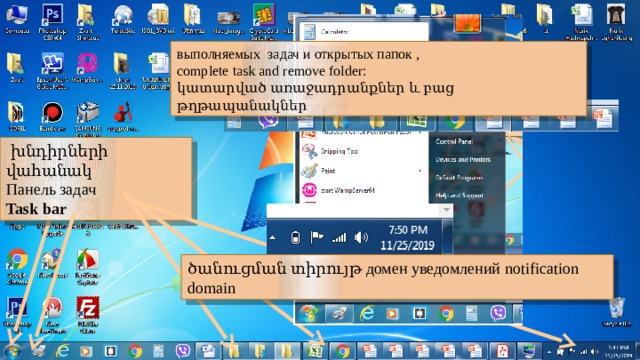The width and height of the screenshot is (640, 360).
Task: Launch Internet Explorer from the main taskbar
Action: (62, 351)
